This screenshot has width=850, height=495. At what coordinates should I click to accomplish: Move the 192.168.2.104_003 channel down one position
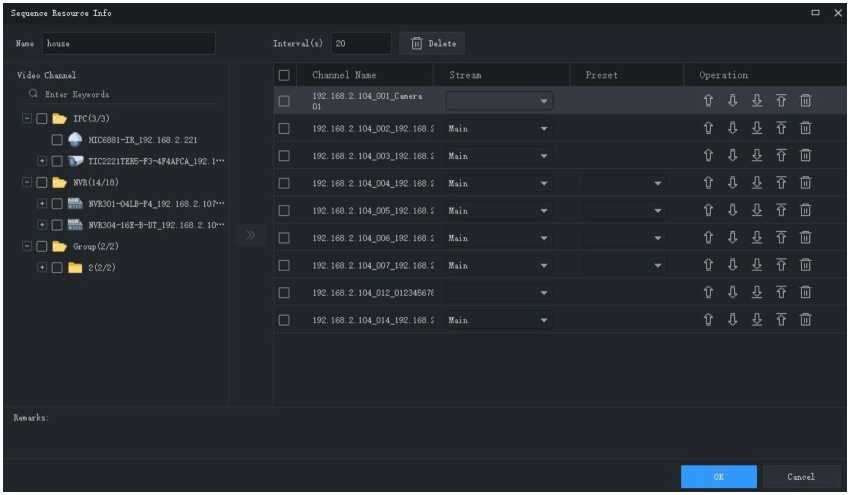[x=730, y=156]
